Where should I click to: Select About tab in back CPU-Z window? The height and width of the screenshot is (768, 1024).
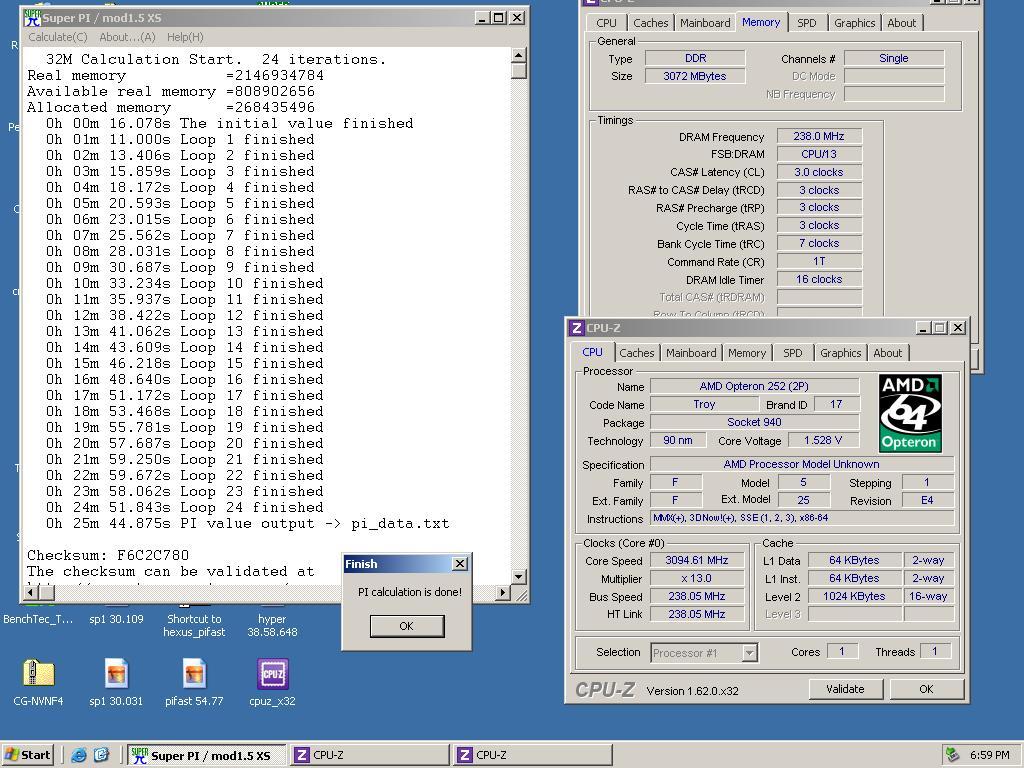[x=902, y=23]
